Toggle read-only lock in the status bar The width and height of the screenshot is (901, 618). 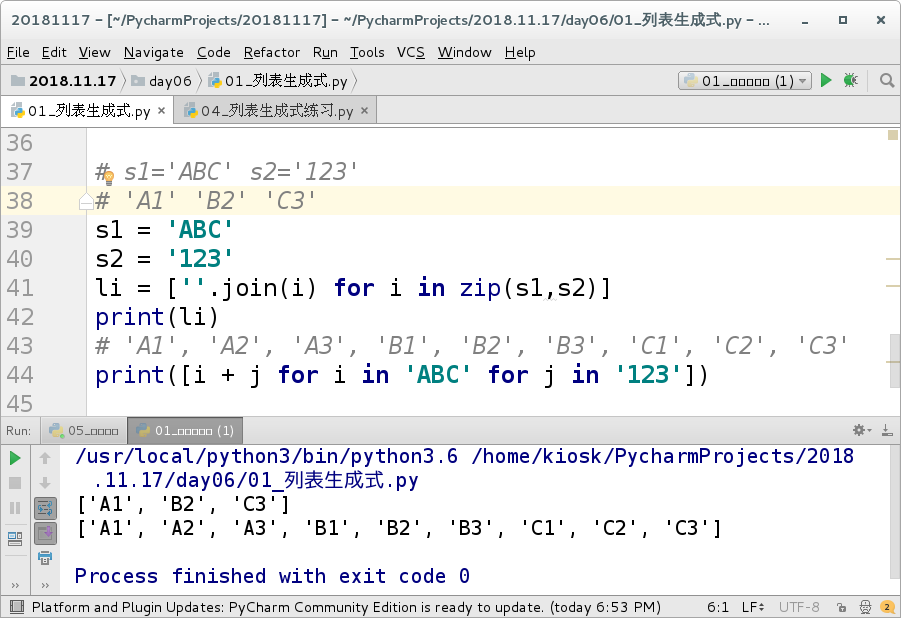coord(840,606)
